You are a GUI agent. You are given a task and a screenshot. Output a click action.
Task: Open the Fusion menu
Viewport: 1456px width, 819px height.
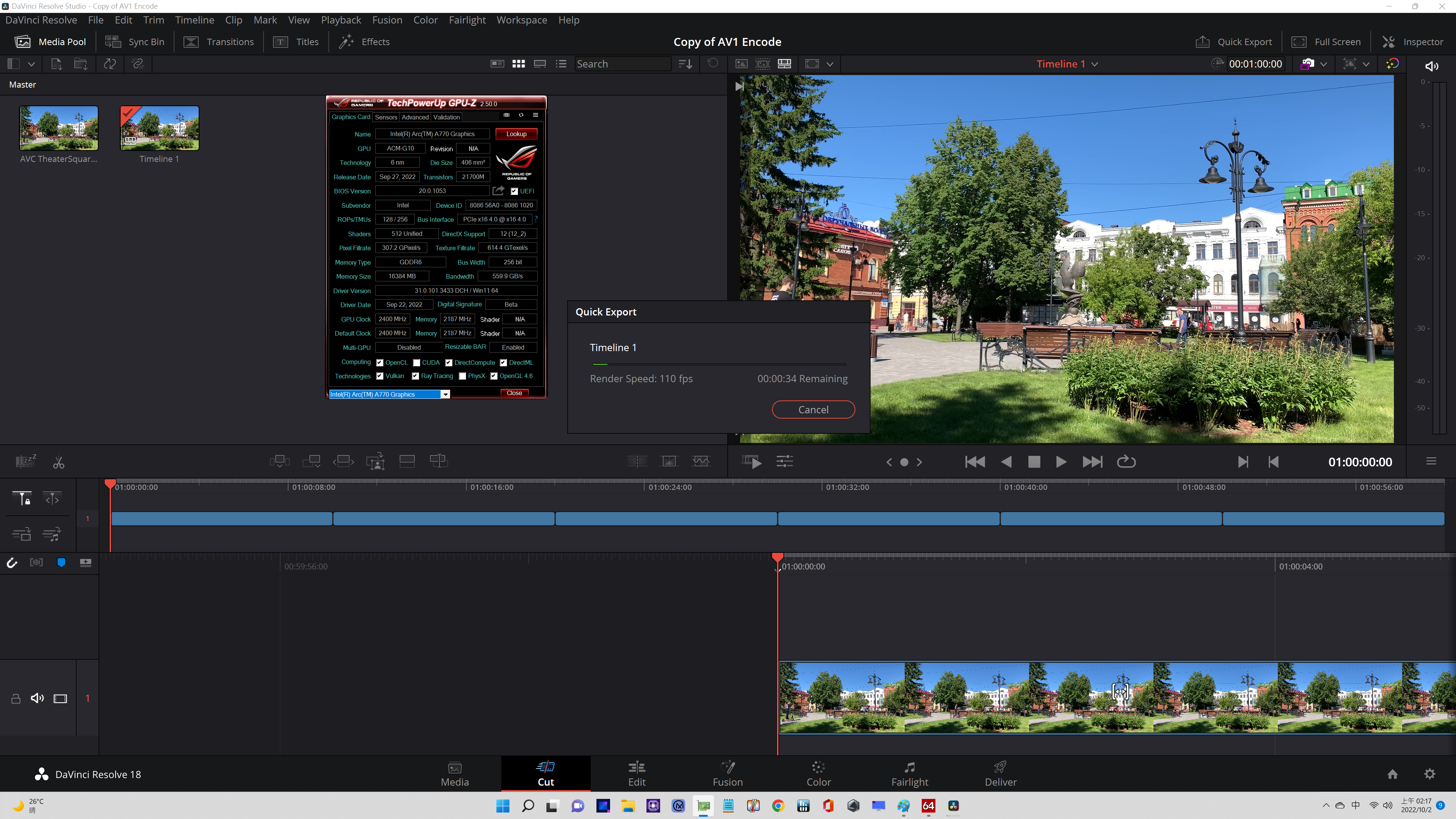(387, 20)
